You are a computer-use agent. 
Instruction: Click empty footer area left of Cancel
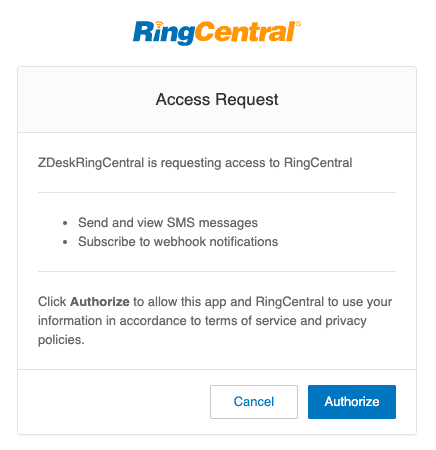tap(113, 402)
